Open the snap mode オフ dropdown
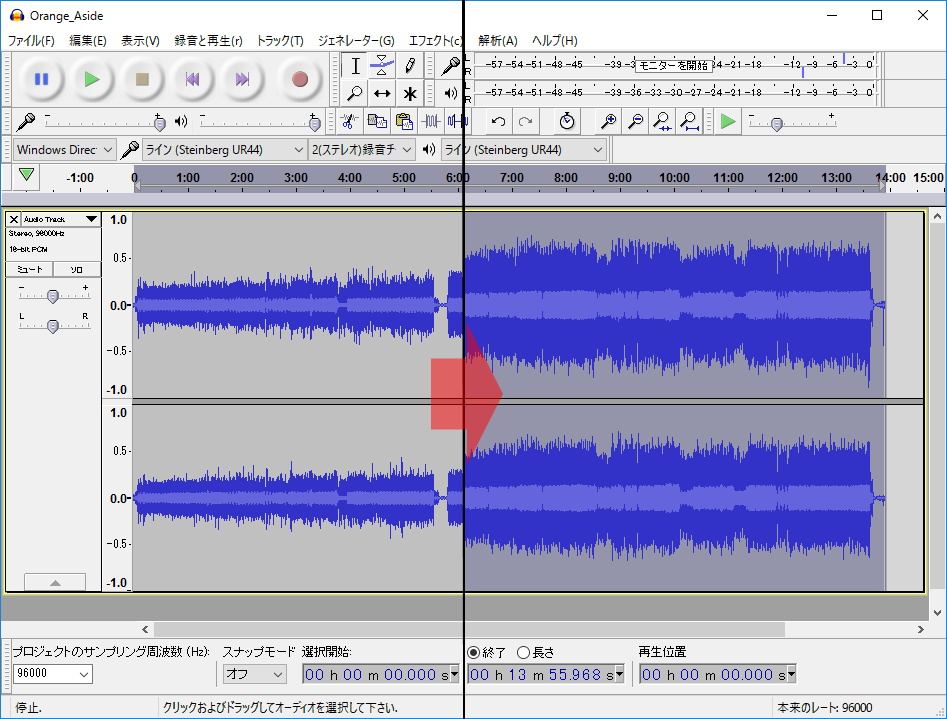This screenshot has width=947, height=719. point(253,673)
